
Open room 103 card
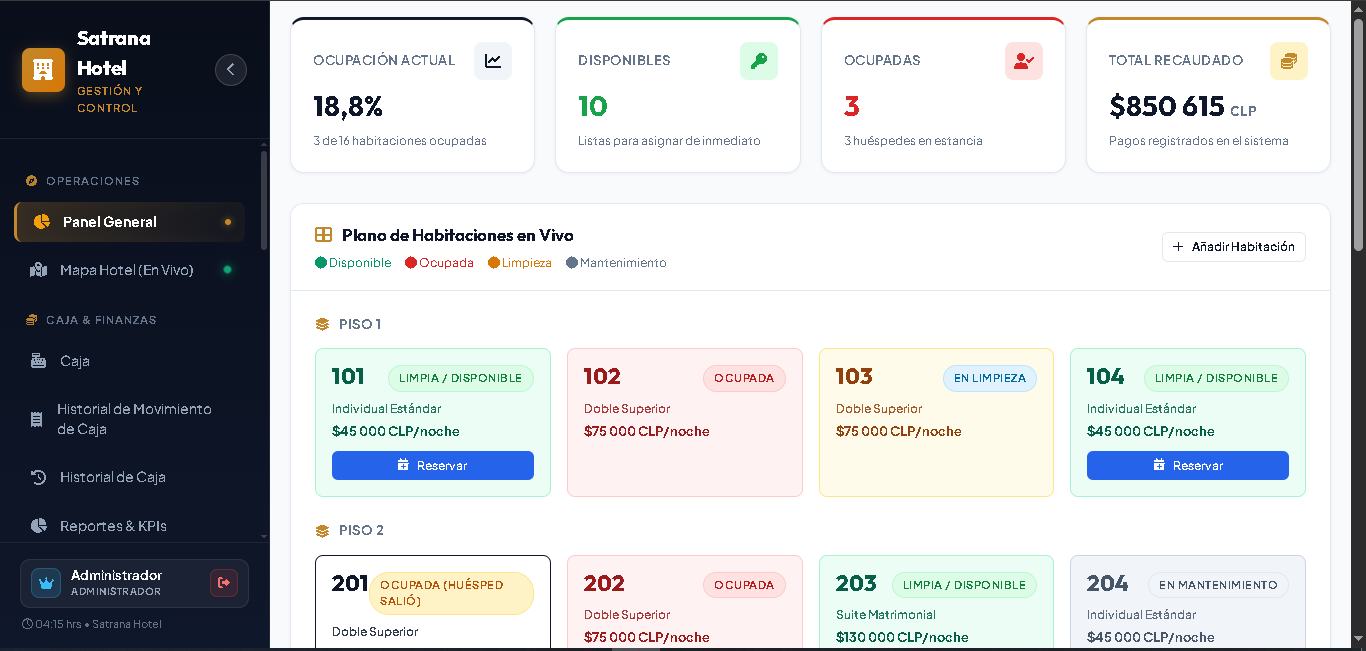[x=936, y=422]
